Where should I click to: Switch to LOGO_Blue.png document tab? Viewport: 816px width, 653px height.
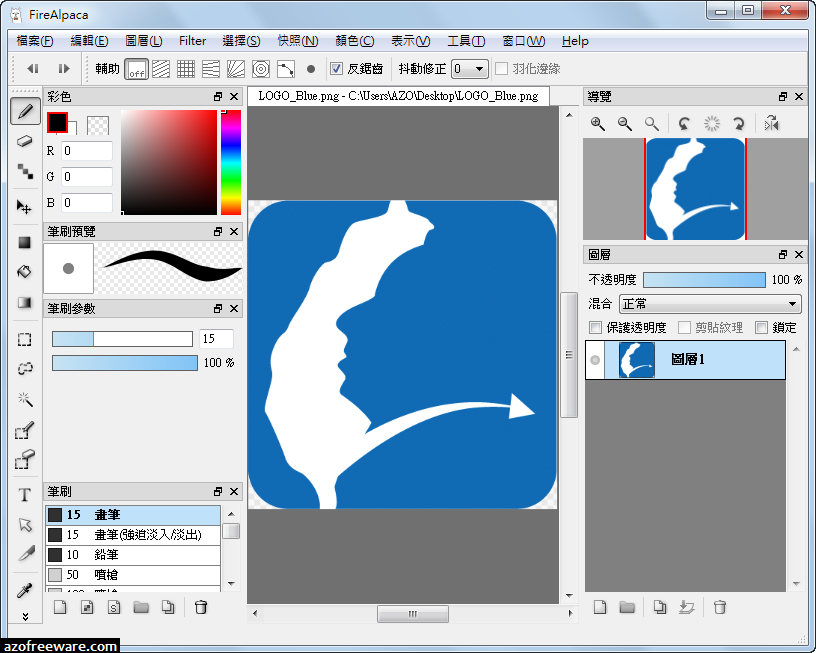pyautogui.click(x=398, y=96)
